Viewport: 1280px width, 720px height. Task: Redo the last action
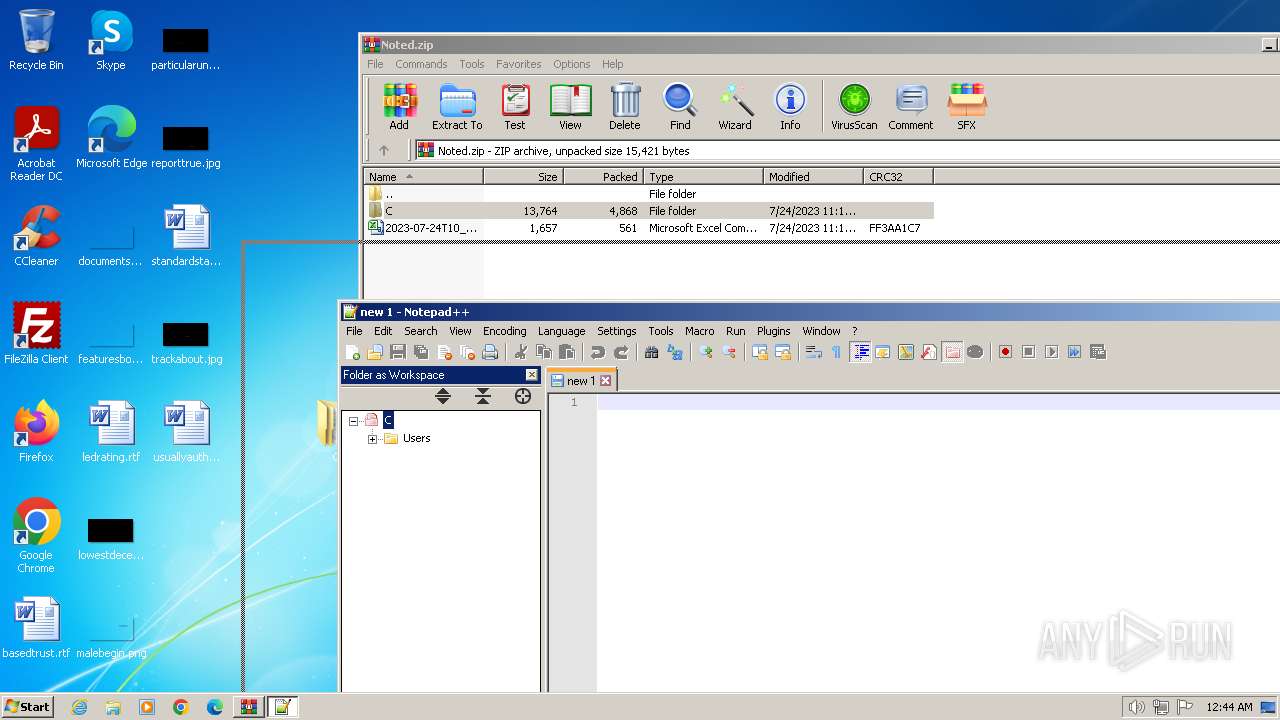(x=621, y=352)
